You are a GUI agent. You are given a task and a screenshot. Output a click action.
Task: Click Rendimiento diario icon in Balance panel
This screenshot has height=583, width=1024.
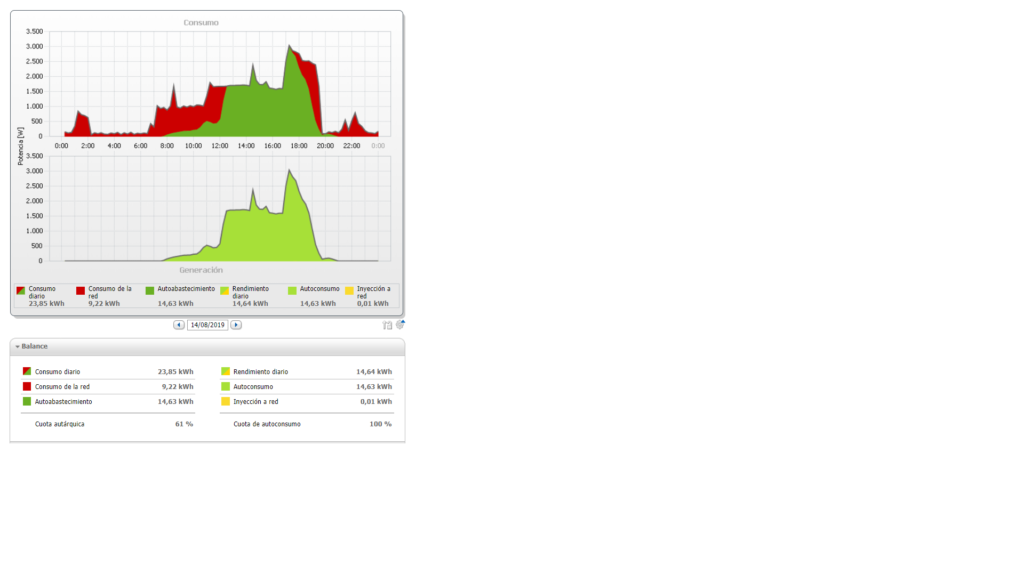pyautogui.click(x=225, y=371)
